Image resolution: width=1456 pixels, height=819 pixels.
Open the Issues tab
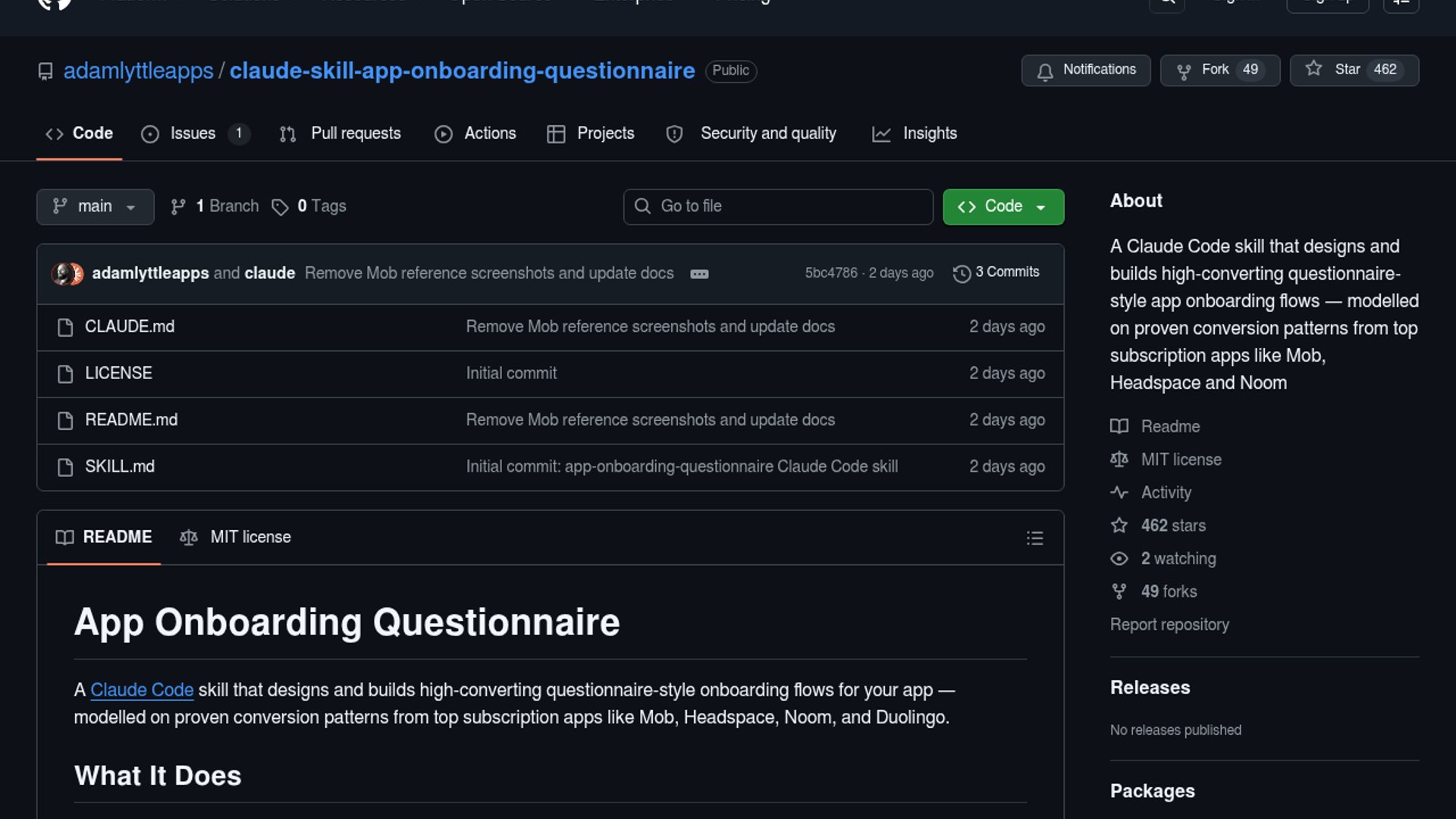click(193, 133)
